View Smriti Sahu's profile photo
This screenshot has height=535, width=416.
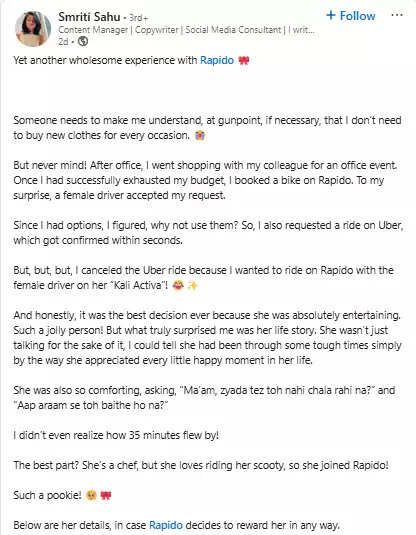coord(33,29)
